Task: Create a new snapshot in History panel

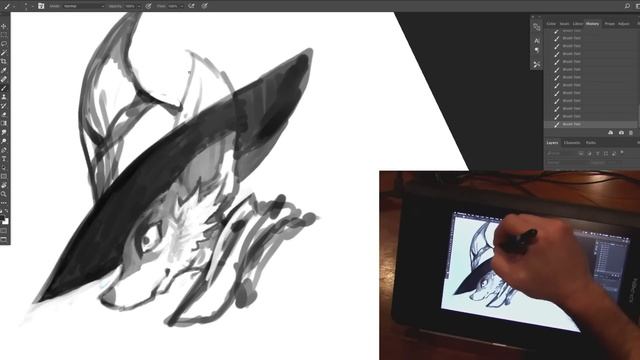Action: [621, 133]
